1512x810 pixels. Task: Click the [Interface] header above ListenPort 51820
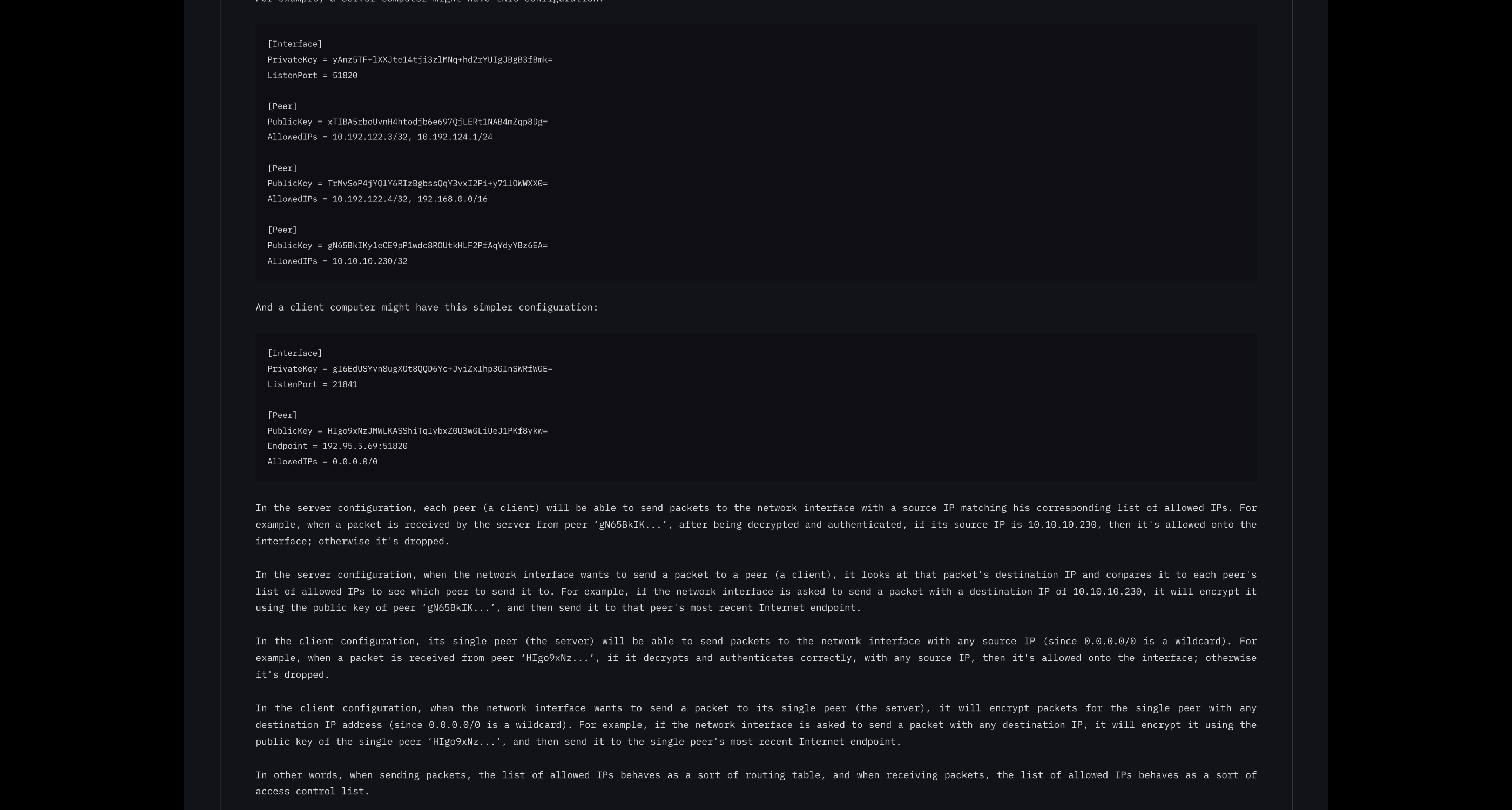coord(295,45)
